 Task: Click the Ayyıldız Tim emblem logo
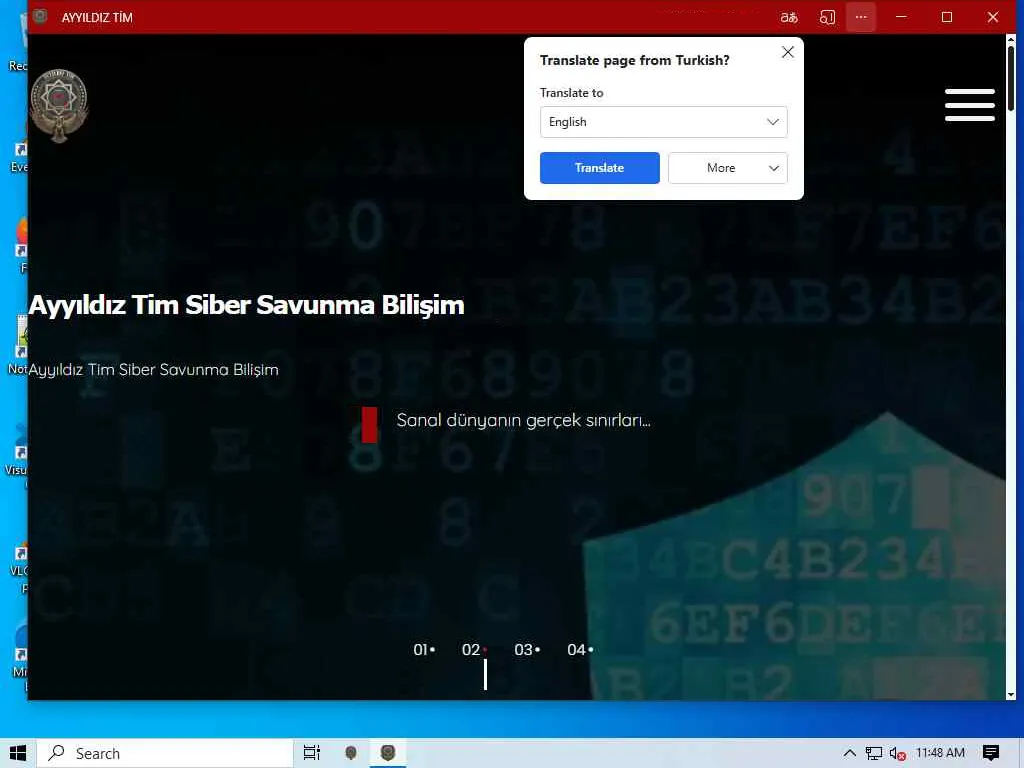click(59, 106)
